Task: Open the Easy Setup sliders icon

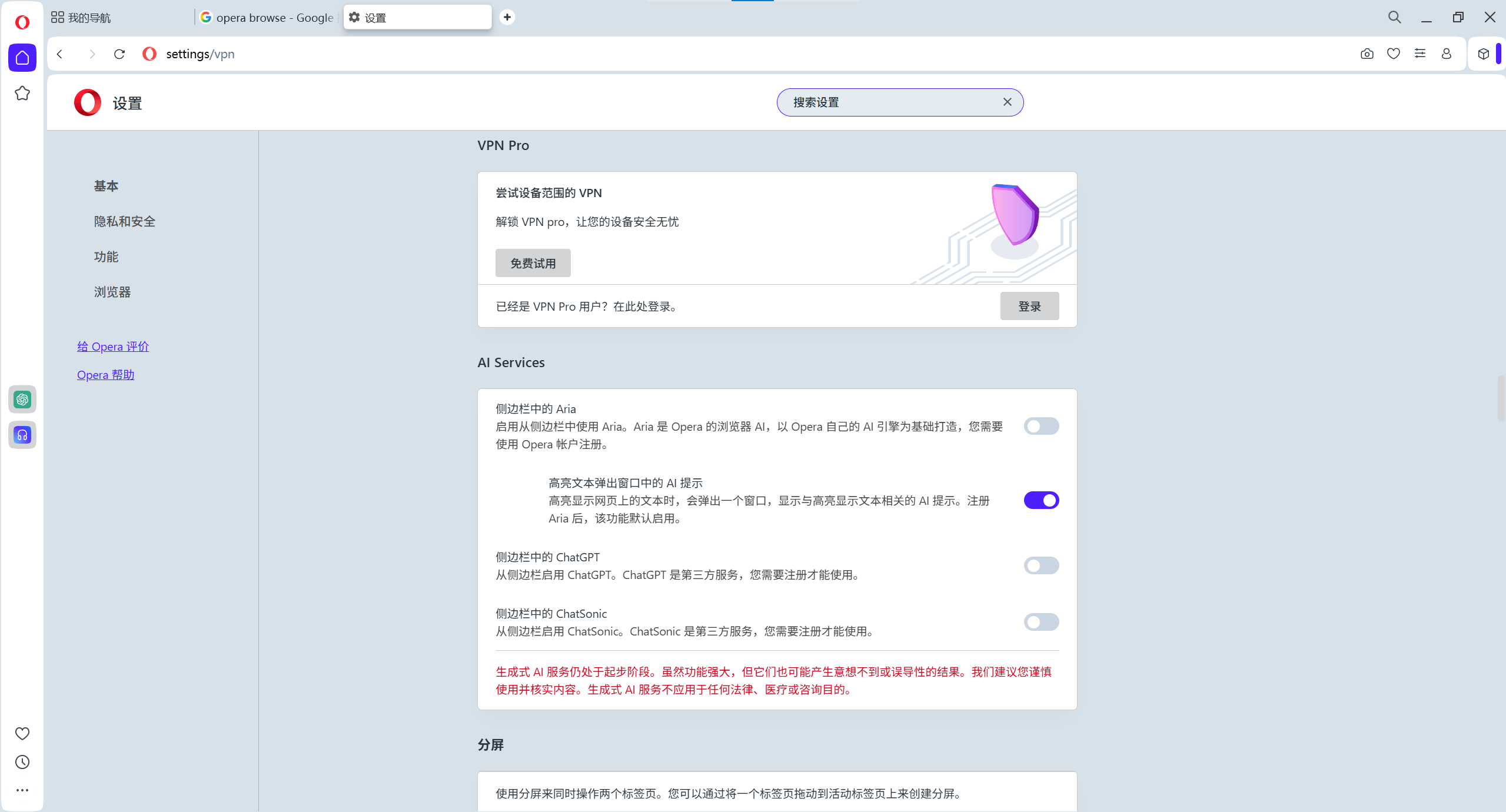Action: coord(1419,54)
